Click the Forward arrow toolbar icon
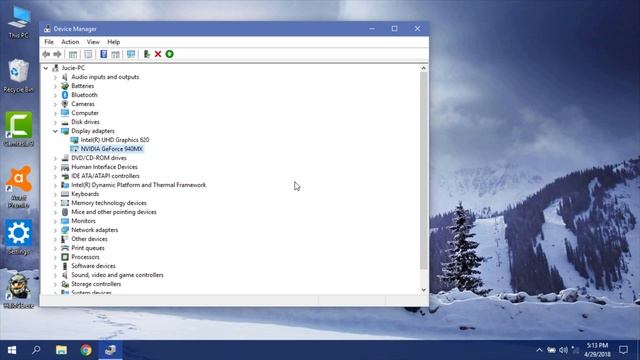 58,54
